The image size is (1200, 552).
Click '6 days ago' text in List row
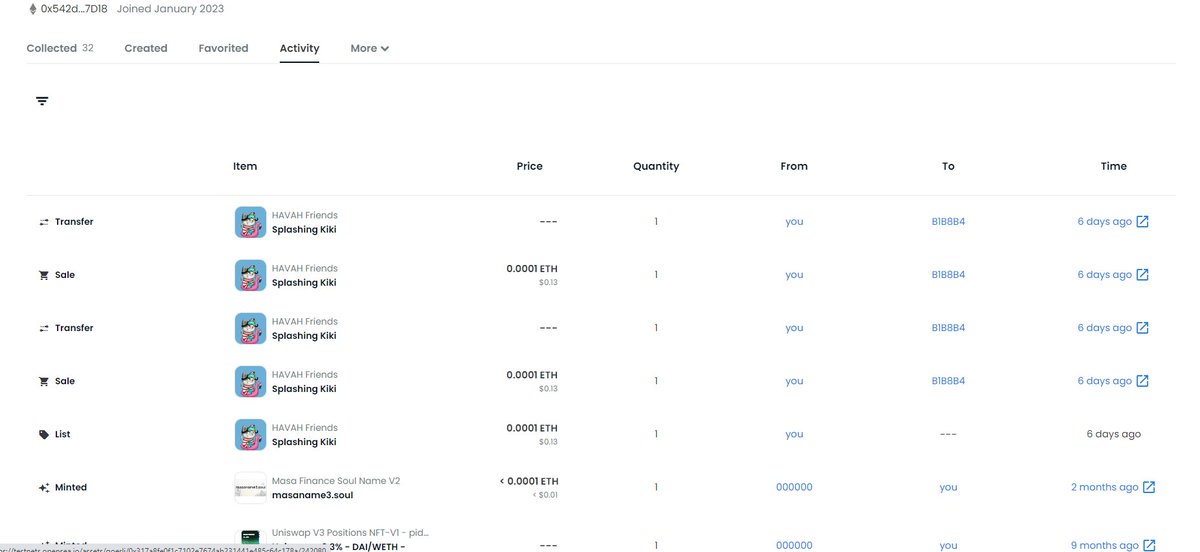(x=1114, y=434)
